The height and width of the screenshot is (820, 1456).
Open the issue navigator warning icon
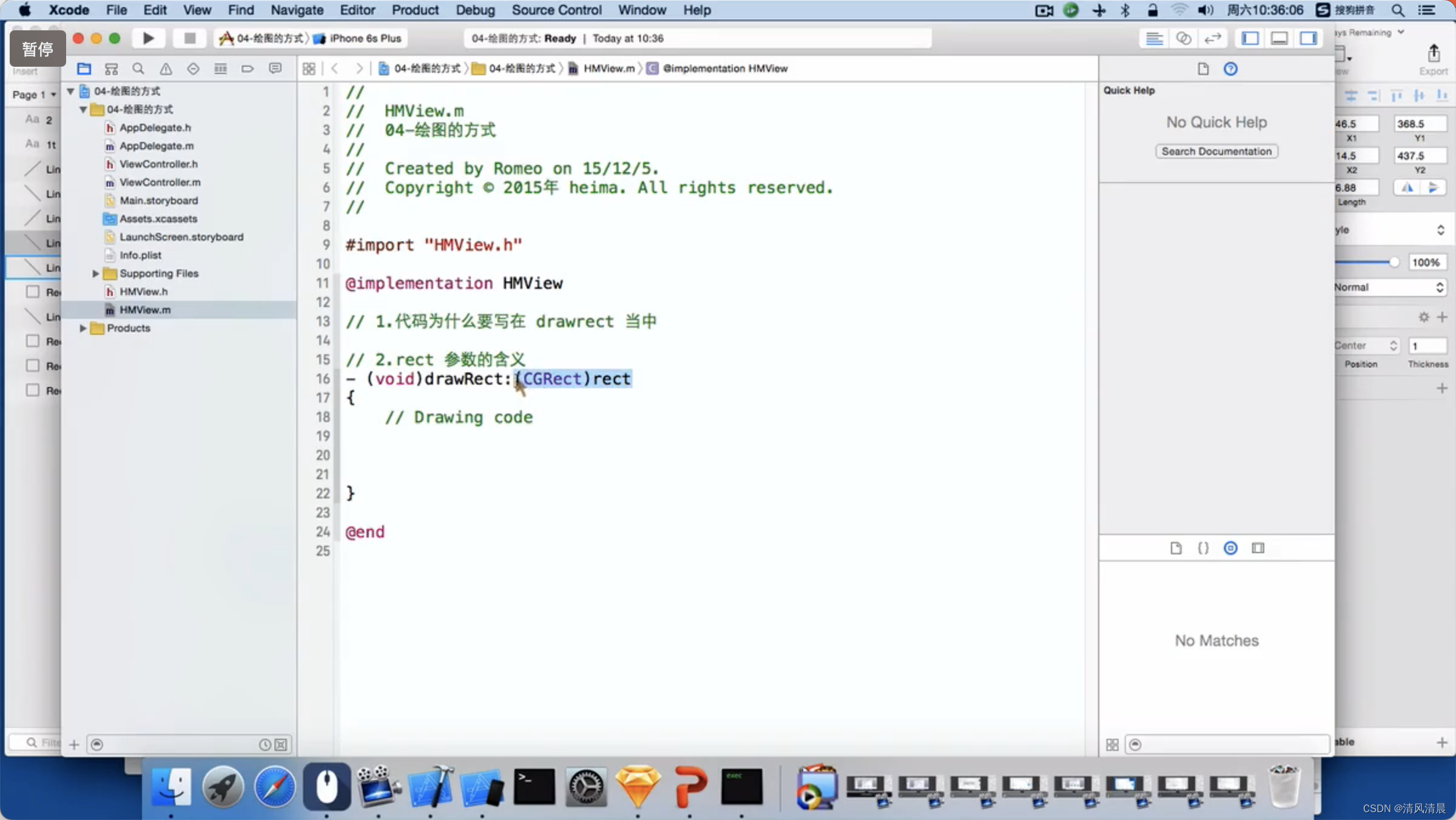pyautogui.click(x=166, y=69)
